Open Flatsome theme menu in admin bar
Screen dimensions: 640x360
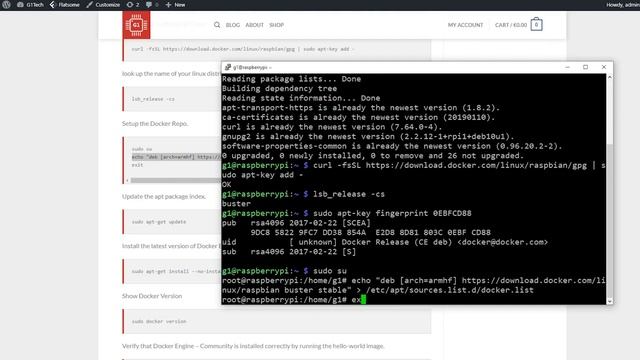click(x=64, y=4)
